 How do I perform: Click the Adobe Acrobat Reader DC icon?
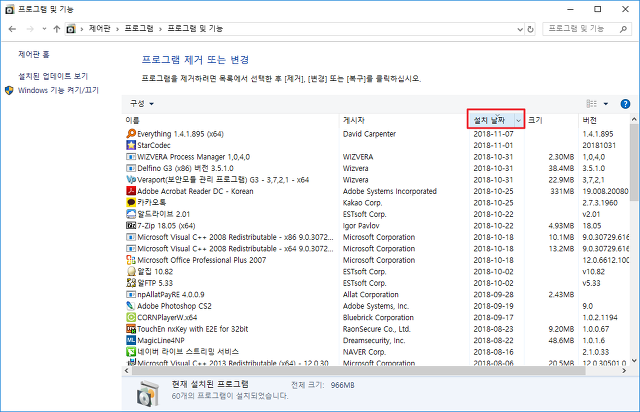tap(131, 191)
